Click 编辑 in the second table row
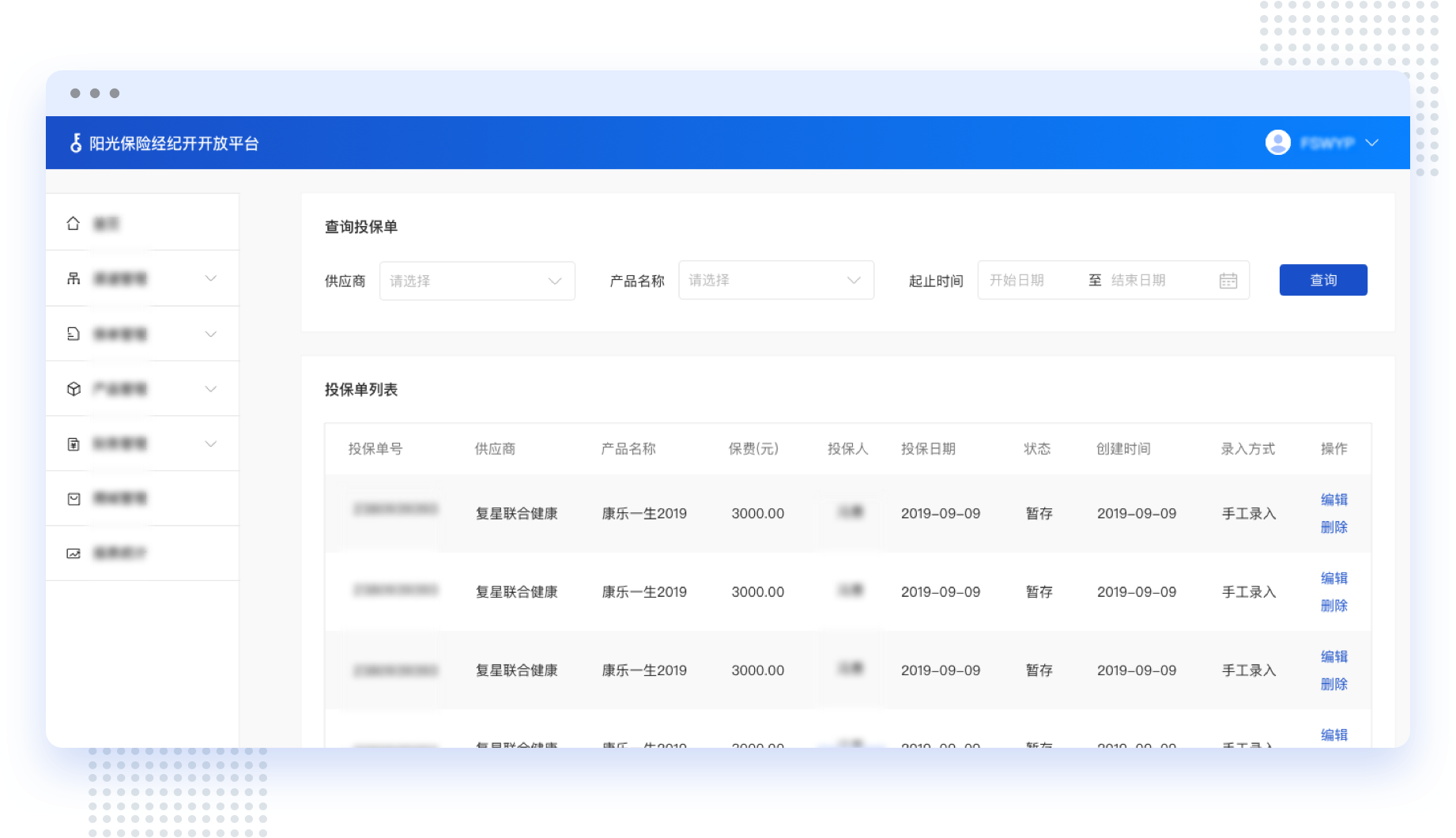1456x838 pixels. 1334,578
